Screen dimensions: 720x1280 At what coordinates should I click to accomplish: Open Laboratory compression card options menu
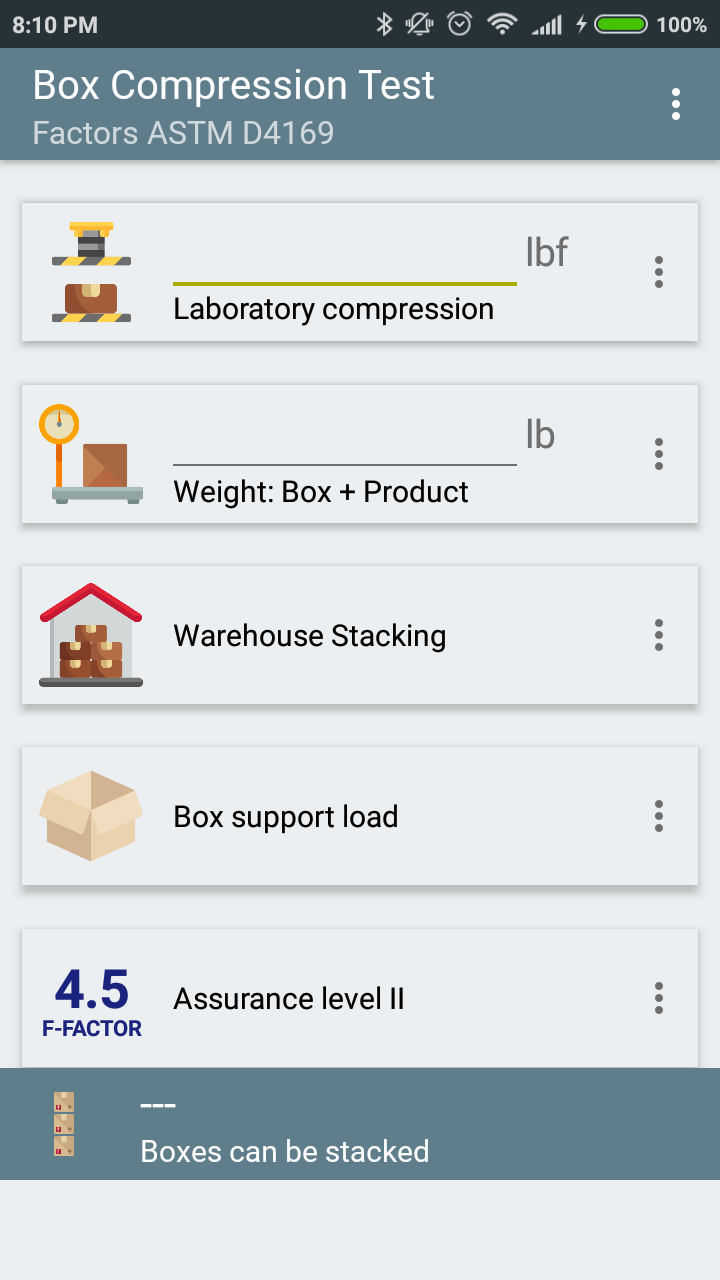click(658, 272)
